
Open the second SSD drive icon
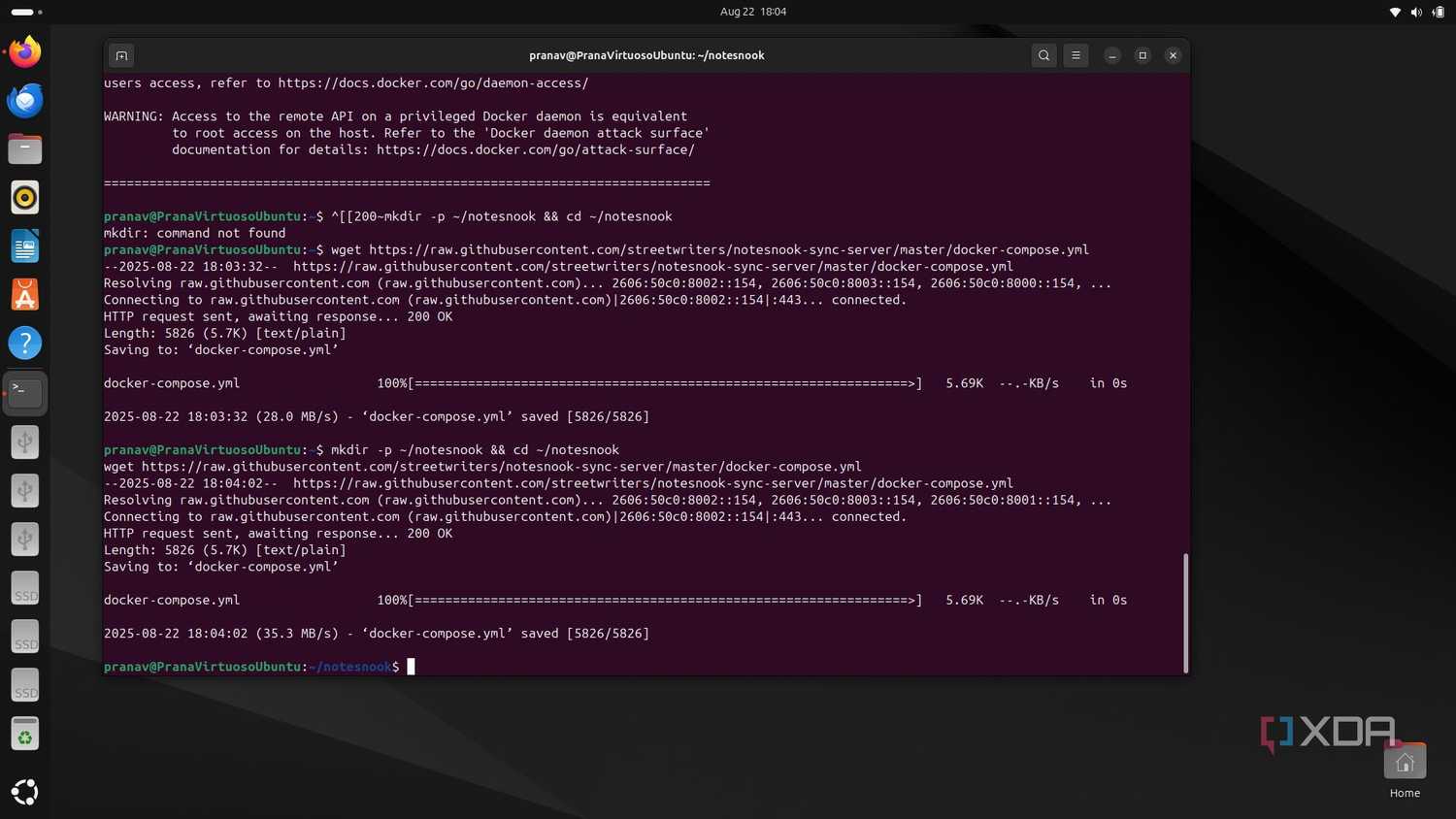[x=25, y=637]
